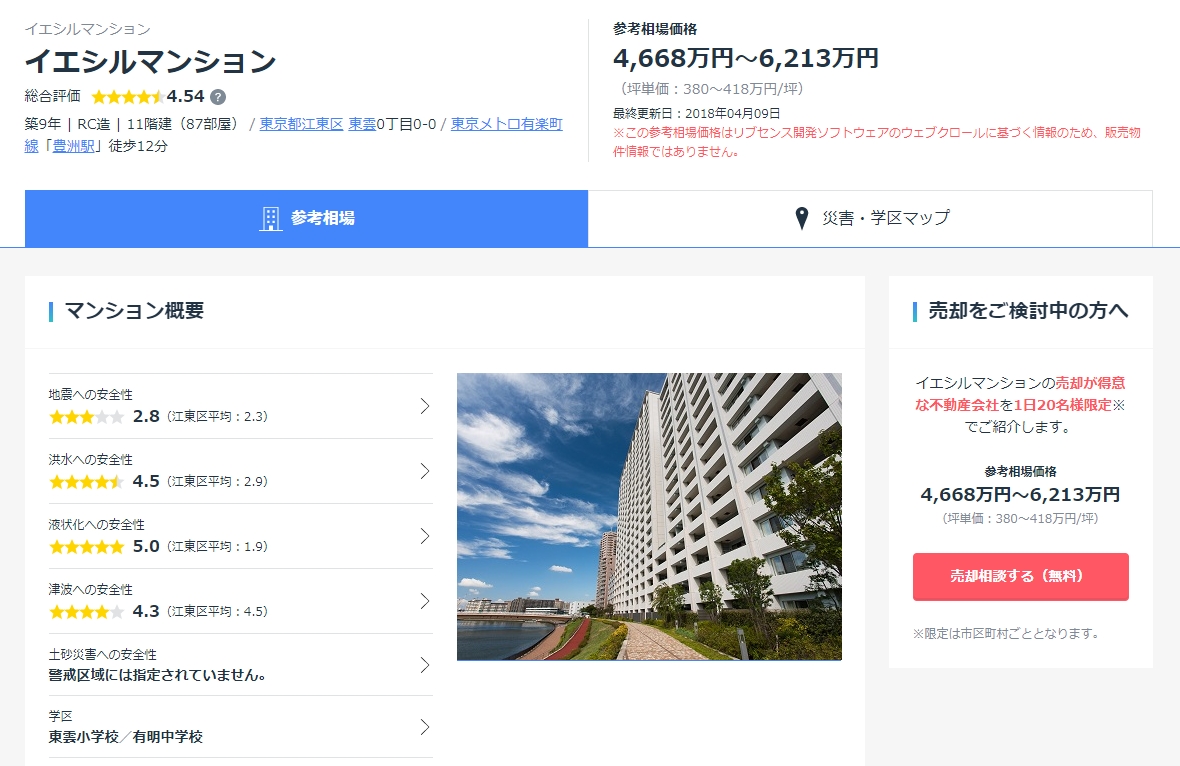This screenshot has width=1180, height=766.
Task: Click the 4,668万円〜6,213万円 price at top
Action: (x=746, y=58)
